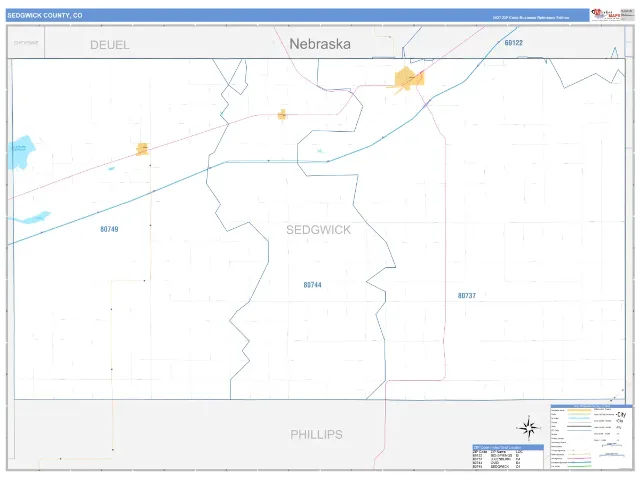Screen dimensions: 640x480
Task: Select ZIP code label 80737
Action: click(x=467, y=296)
